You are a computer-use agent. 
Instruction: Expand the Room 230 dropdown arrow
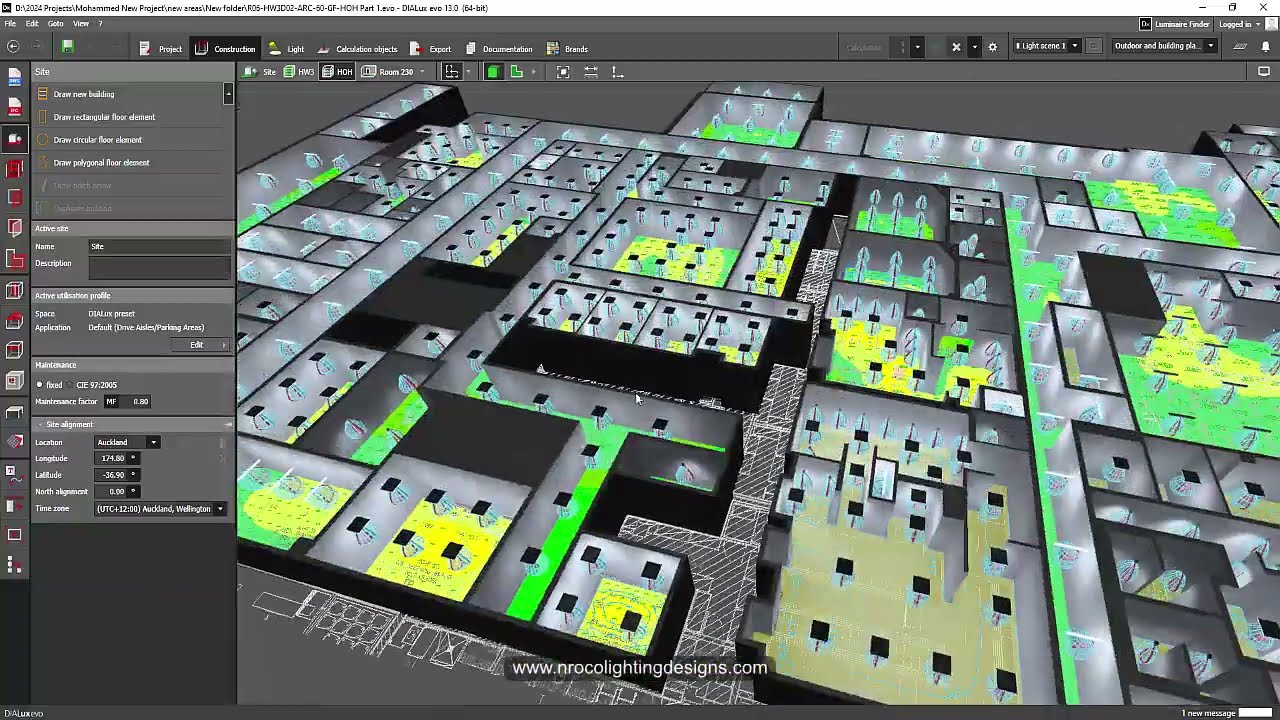click(422, 72)
